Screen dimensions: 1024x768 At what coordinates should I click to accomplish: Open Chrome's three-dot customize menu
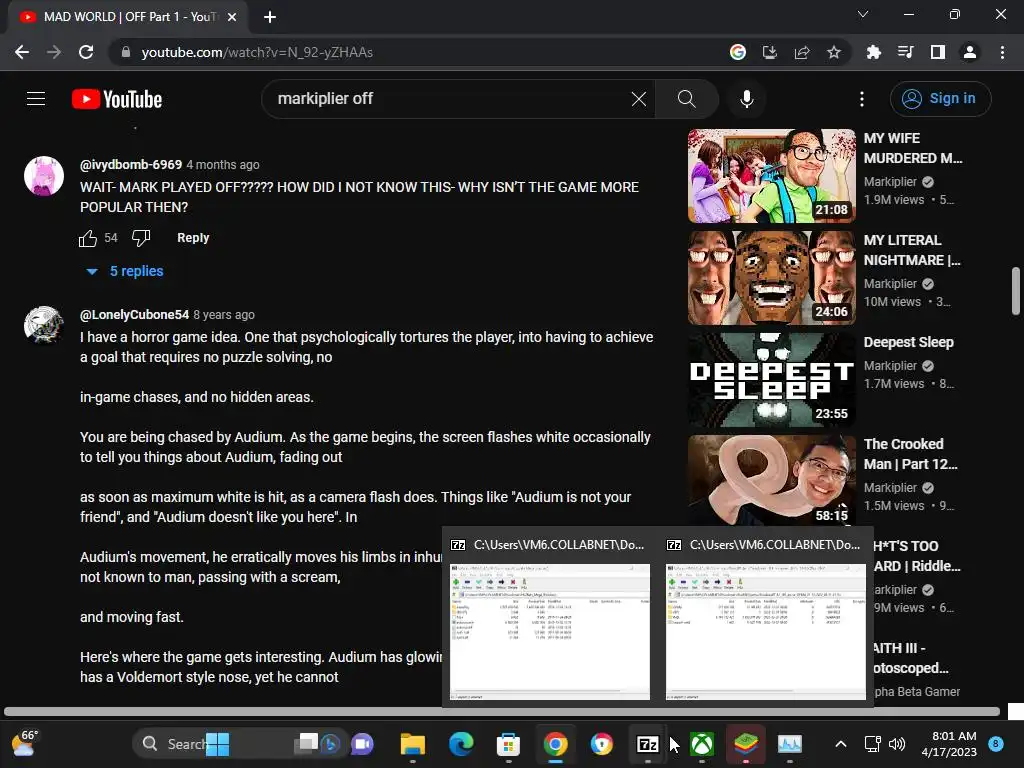(1002, 52)
